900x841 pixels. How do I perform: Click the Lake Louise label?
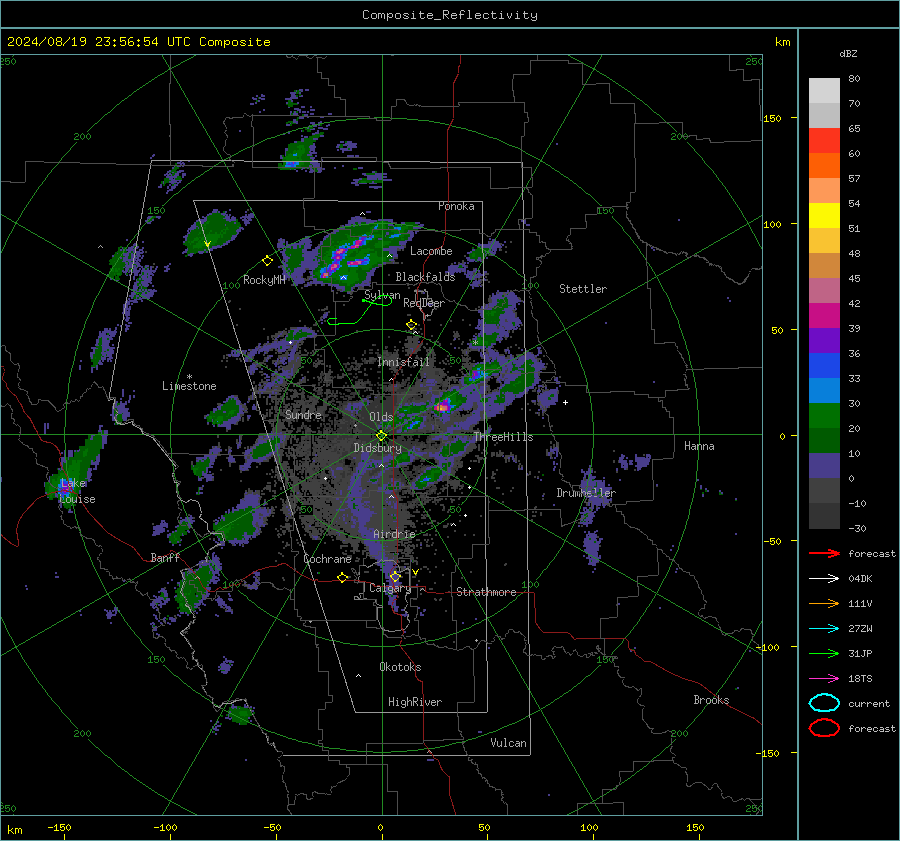click(x=77, y=491)
